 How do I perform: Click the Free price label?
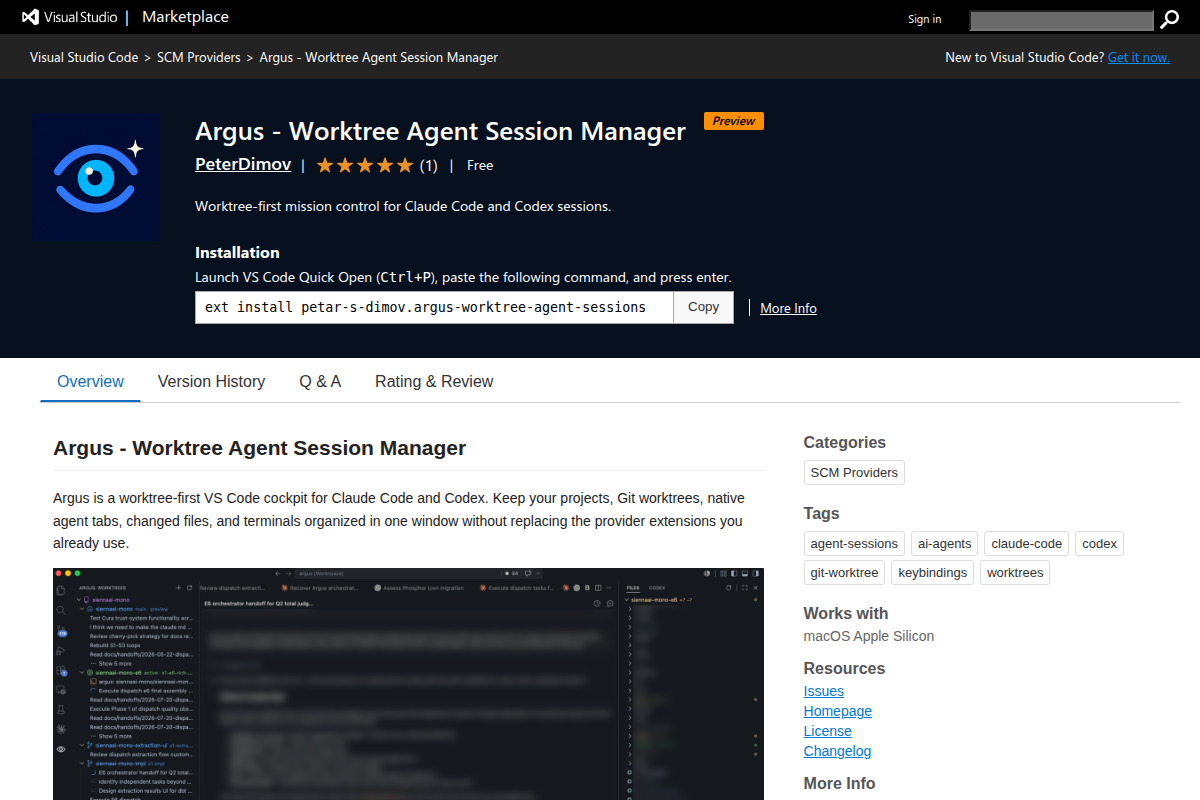pos(480,165)
